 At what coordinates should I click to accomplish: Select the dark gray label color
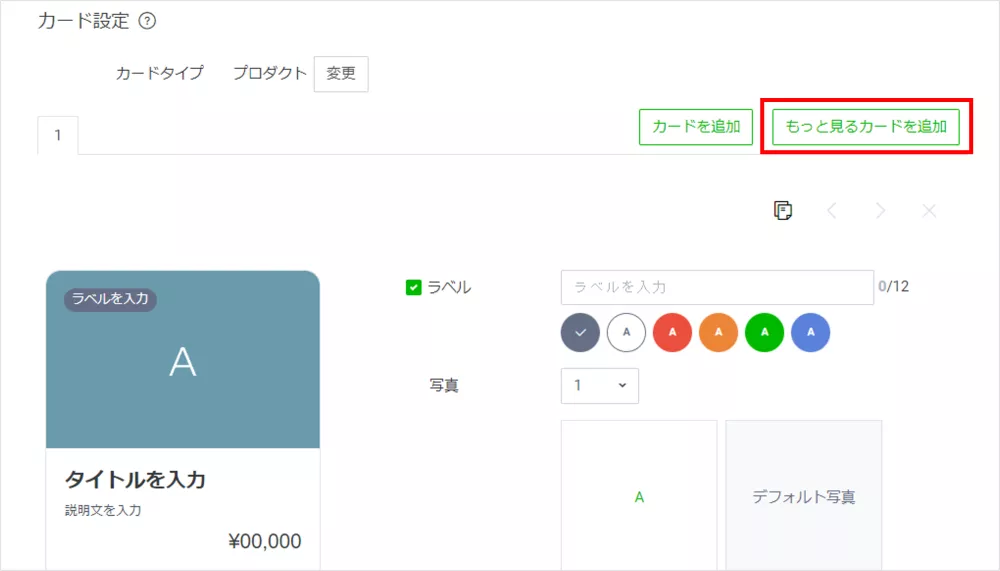pyautogui.click(x=581, y=332)
